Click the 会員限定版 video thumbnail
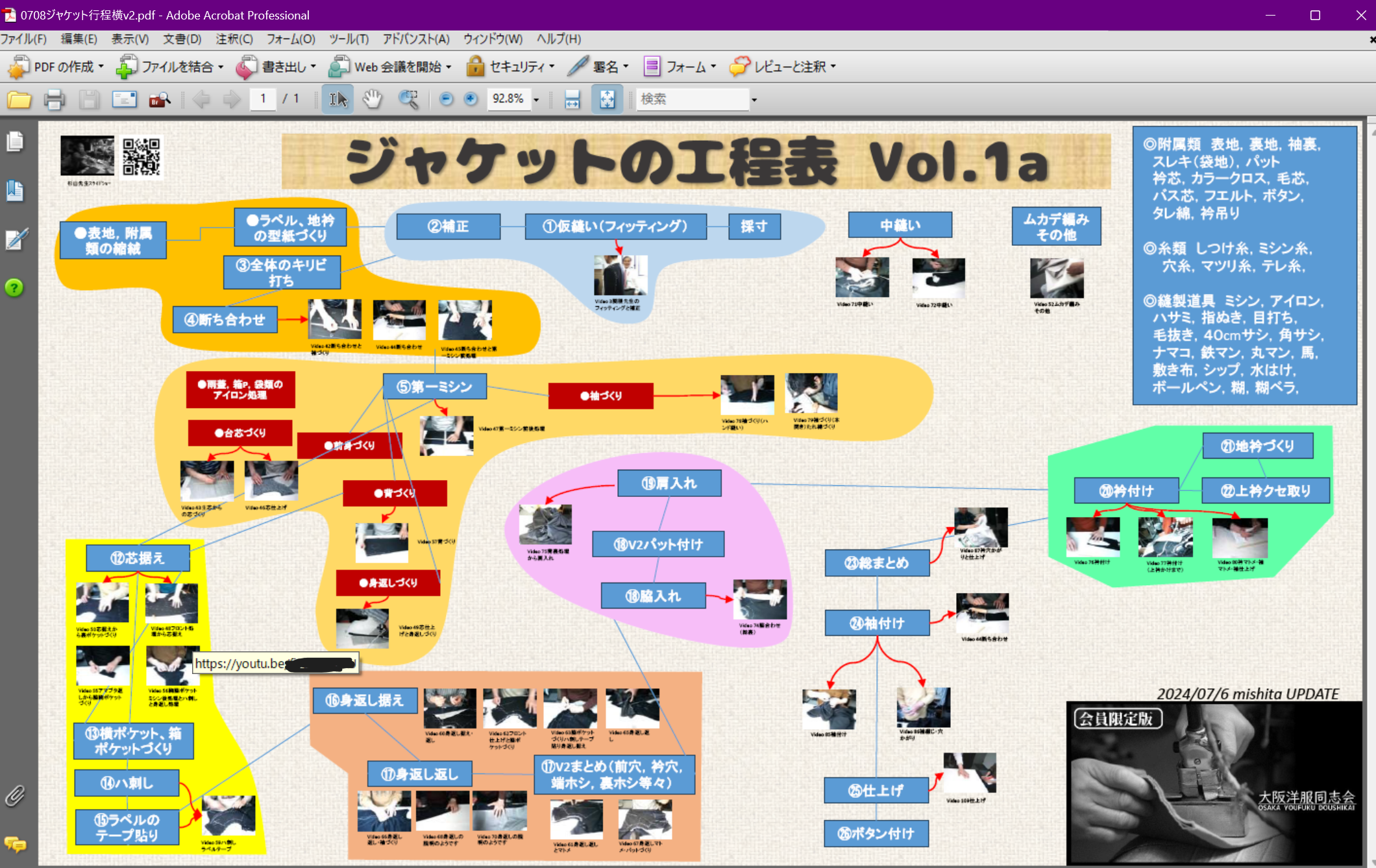The height and width of the screenshot is (868, 1376). (x=1213, y=782)
